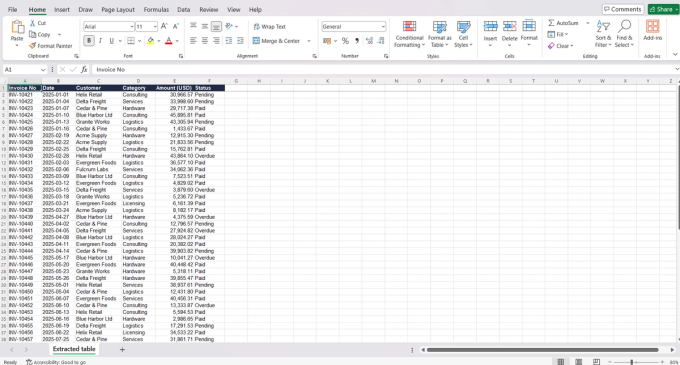Image resolution: width=680 pixels, height=365 pixels.
Task: Activate the Format Painter brush
Action: click(x=33, y=46)
